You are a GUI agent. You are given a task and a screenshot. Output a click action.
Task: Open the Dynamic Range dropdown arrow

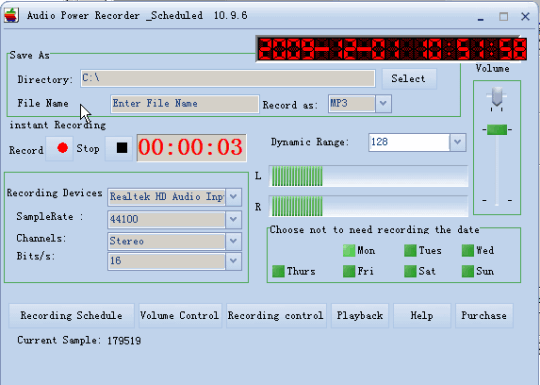pos(458,142)
